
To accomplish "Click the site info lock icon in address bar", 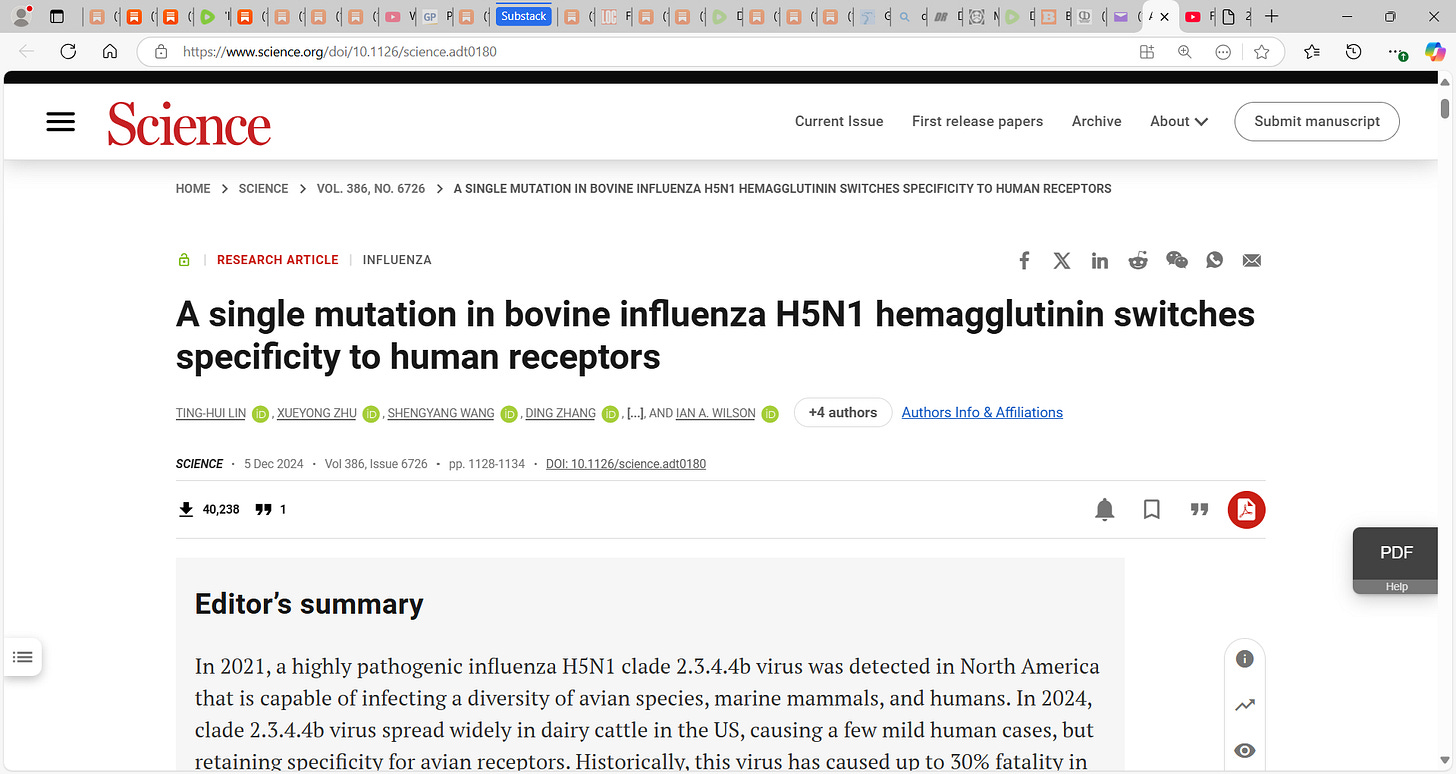I will point(160,52).
